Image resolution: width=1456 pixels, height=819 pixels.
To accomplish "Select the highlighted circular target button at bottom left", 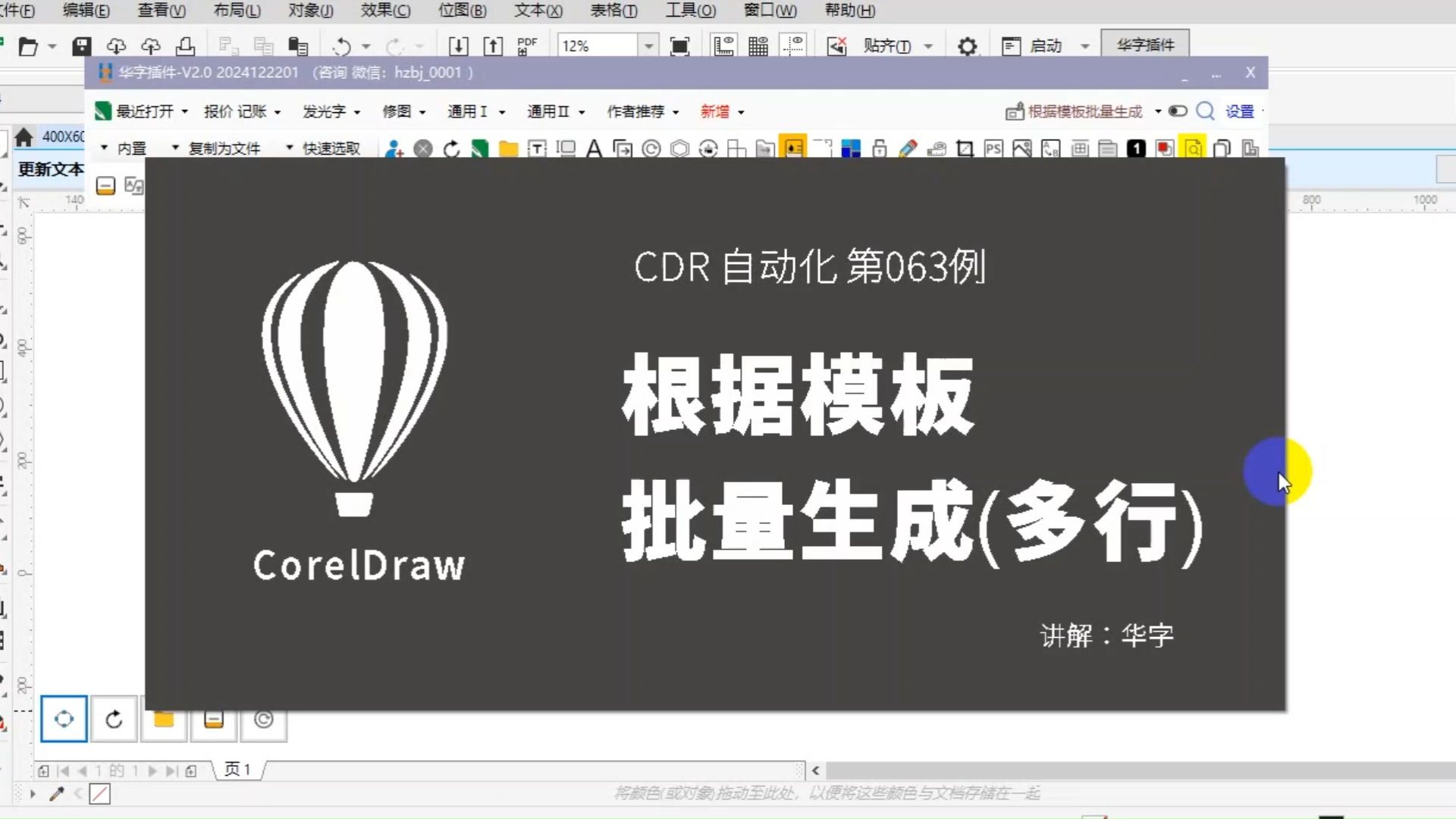I will 64,718.
